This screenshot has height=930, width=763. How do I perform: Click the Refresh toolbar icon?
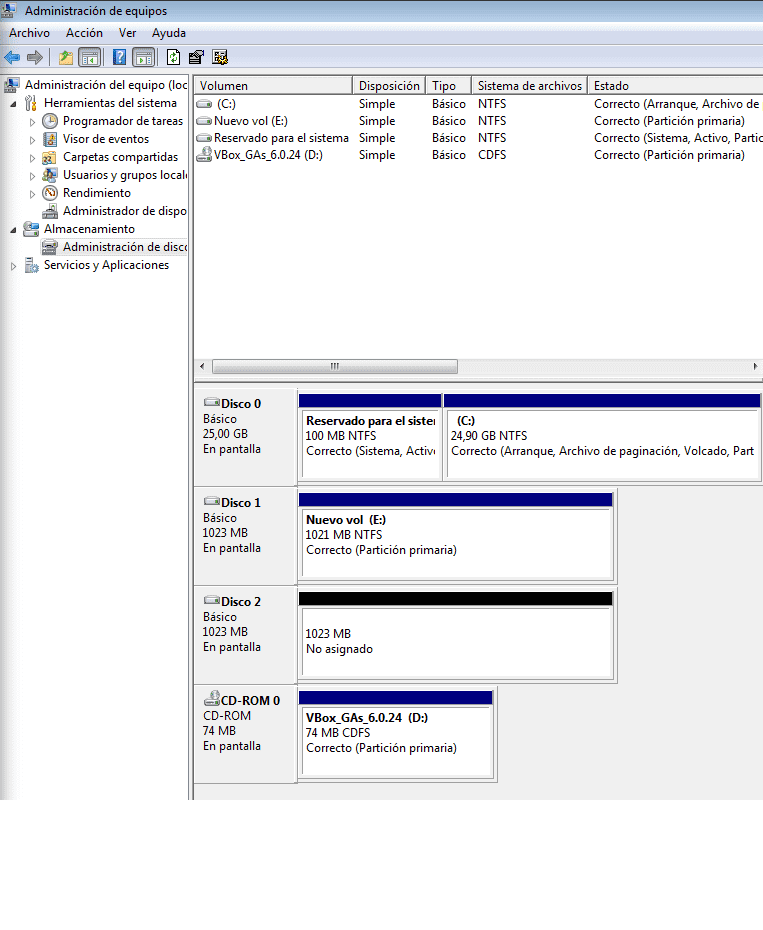pyautogui.click(x=173, y=58)
